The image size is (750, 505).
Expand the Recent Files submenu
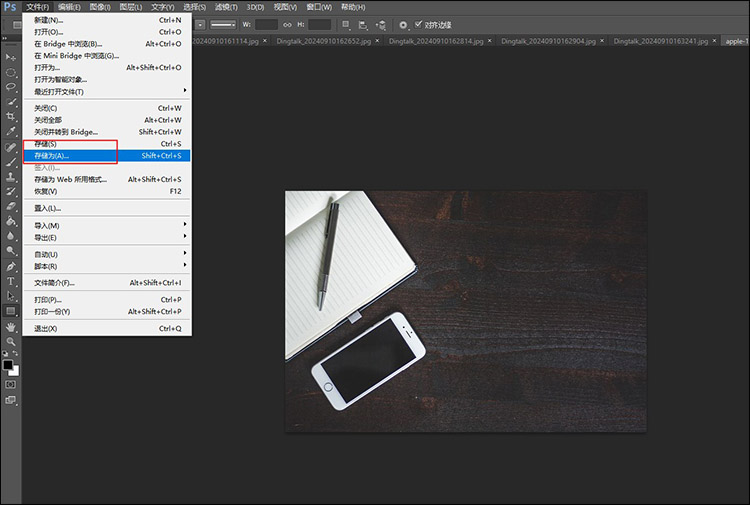107,91
